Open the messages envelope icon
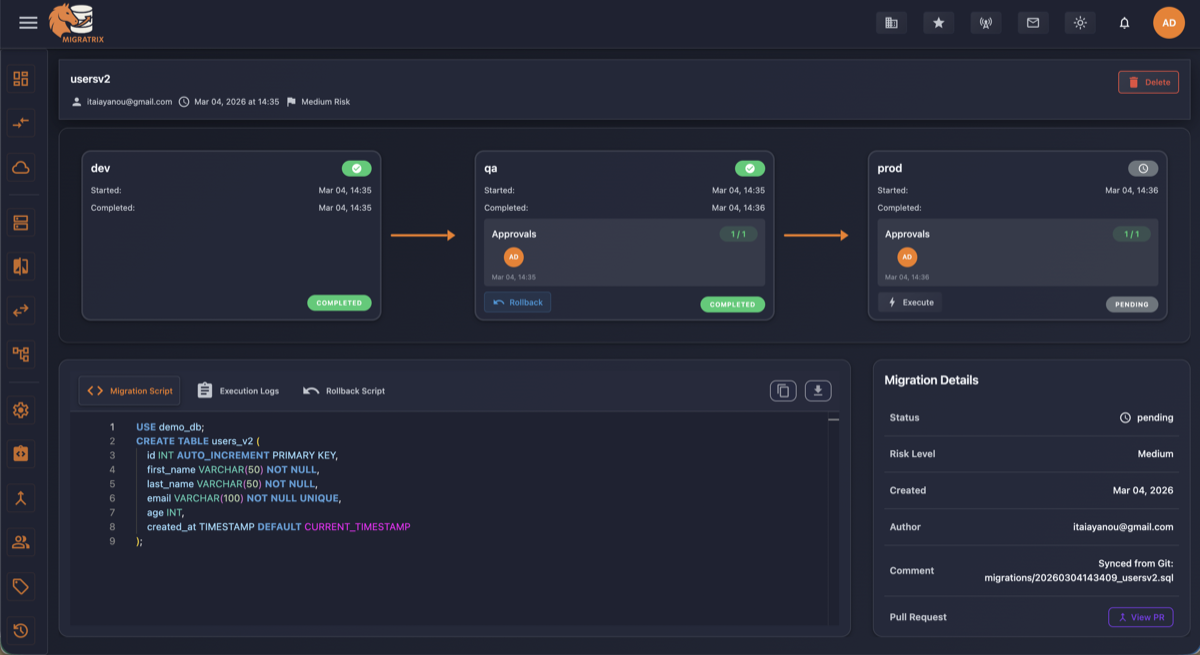The width and height of the screenshot is (1200, 655). (x=1033, y=22)
